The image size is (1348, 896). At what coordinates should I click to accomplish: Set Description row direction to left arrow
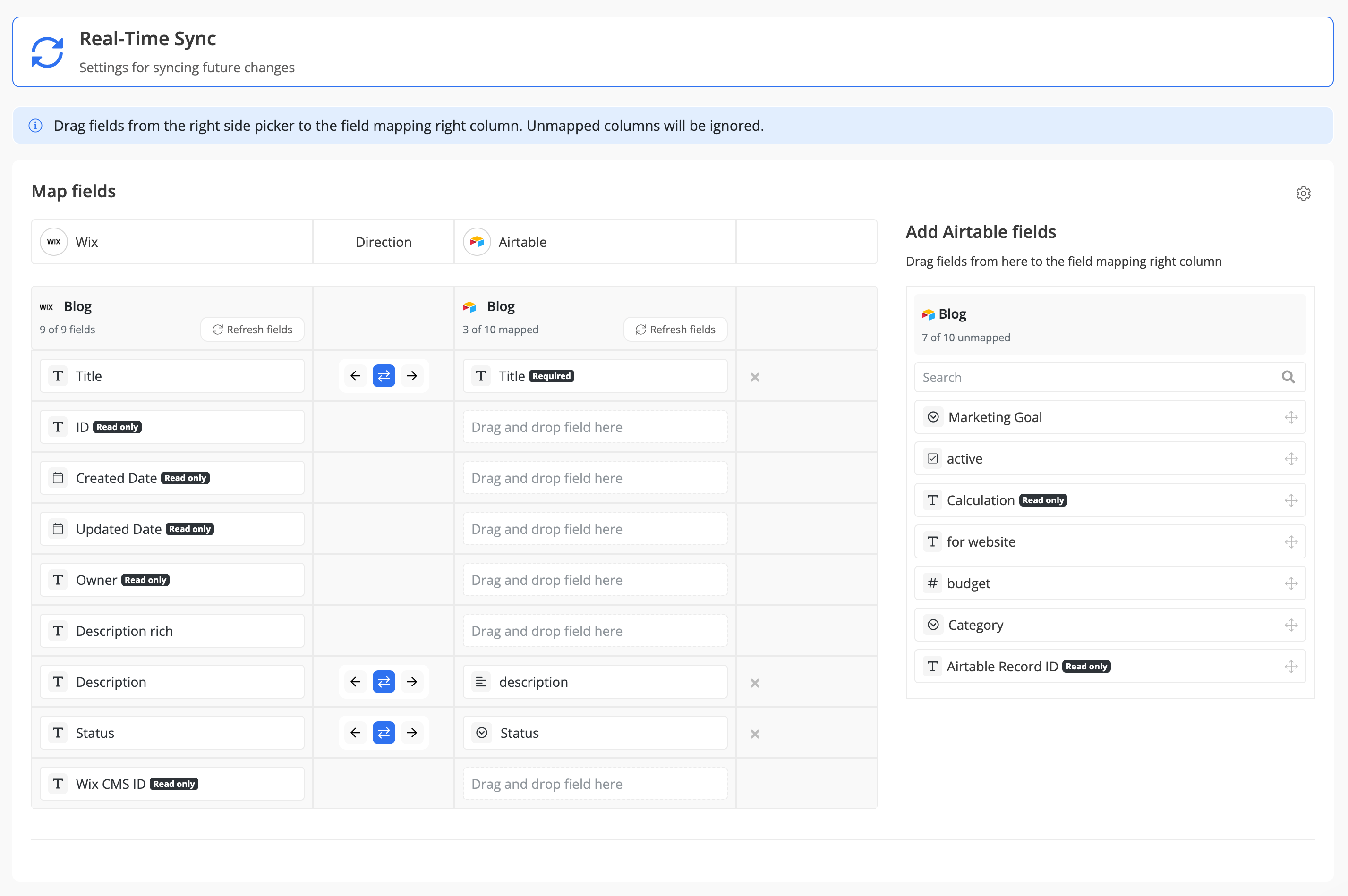pyautogui.click(x=356, y=682)
